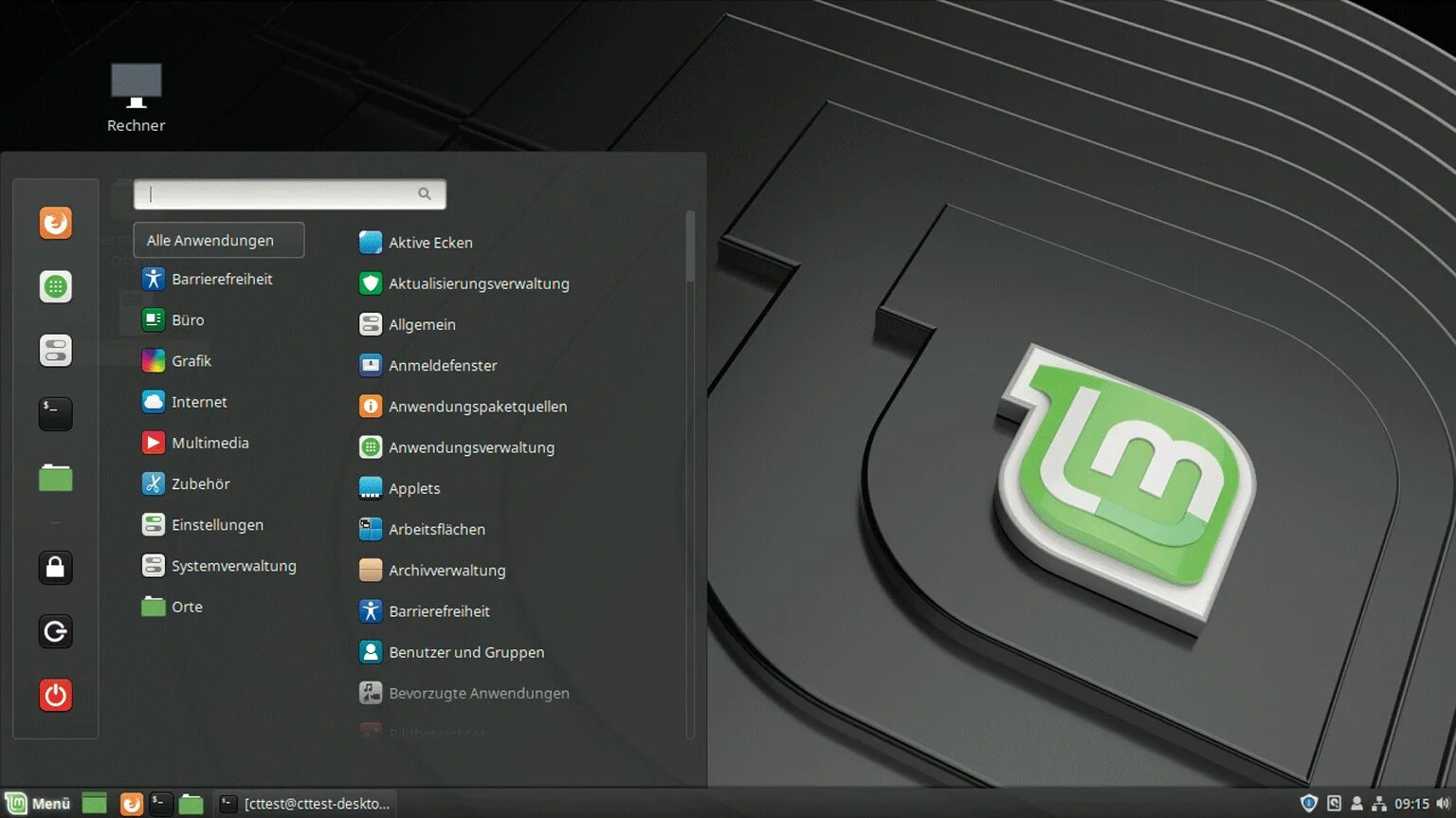Image resolution: width=1456 pixels, height=818 pixels.
Task: Log out using the sidebar logout icon
Action: tap(55, 631)
